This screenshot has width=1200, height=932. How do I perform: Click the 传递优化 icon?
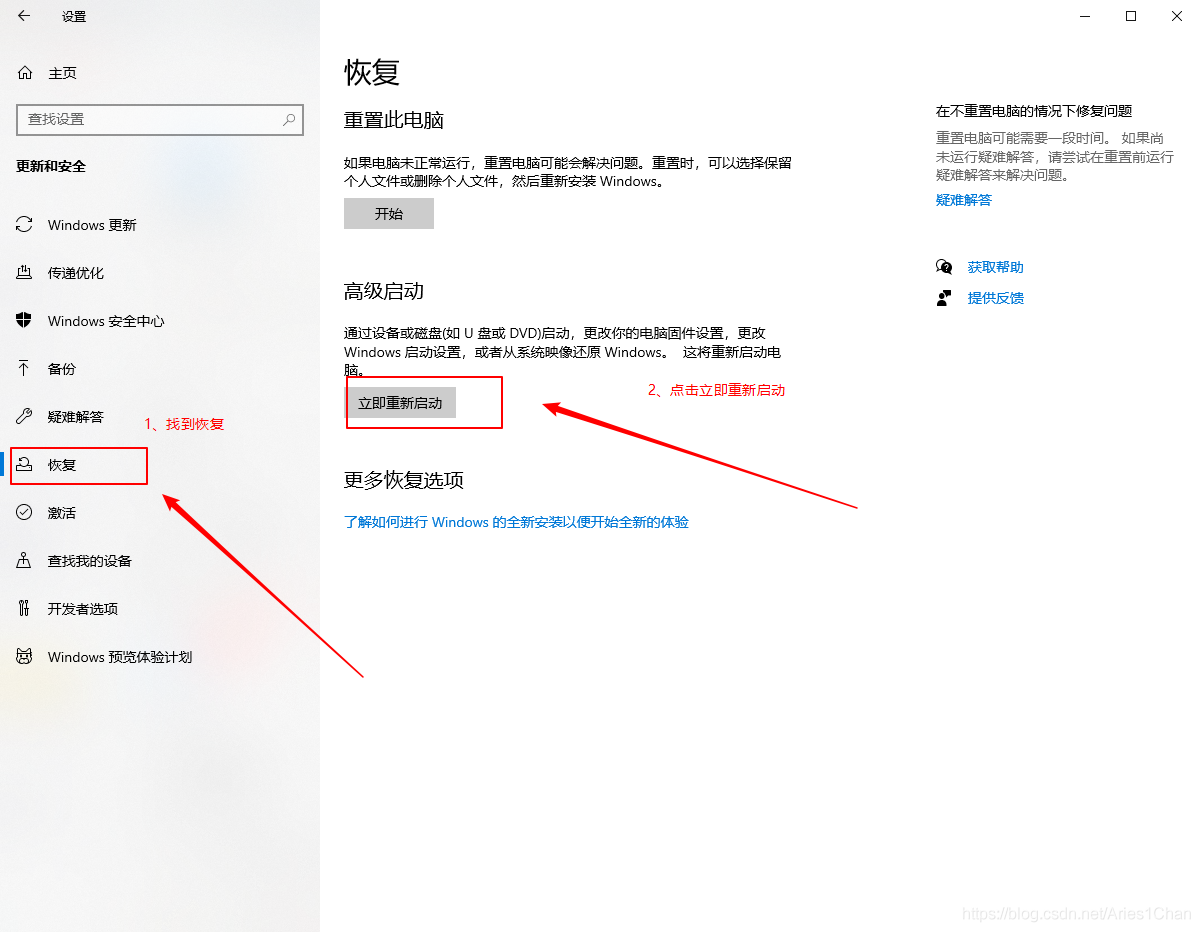25,273
